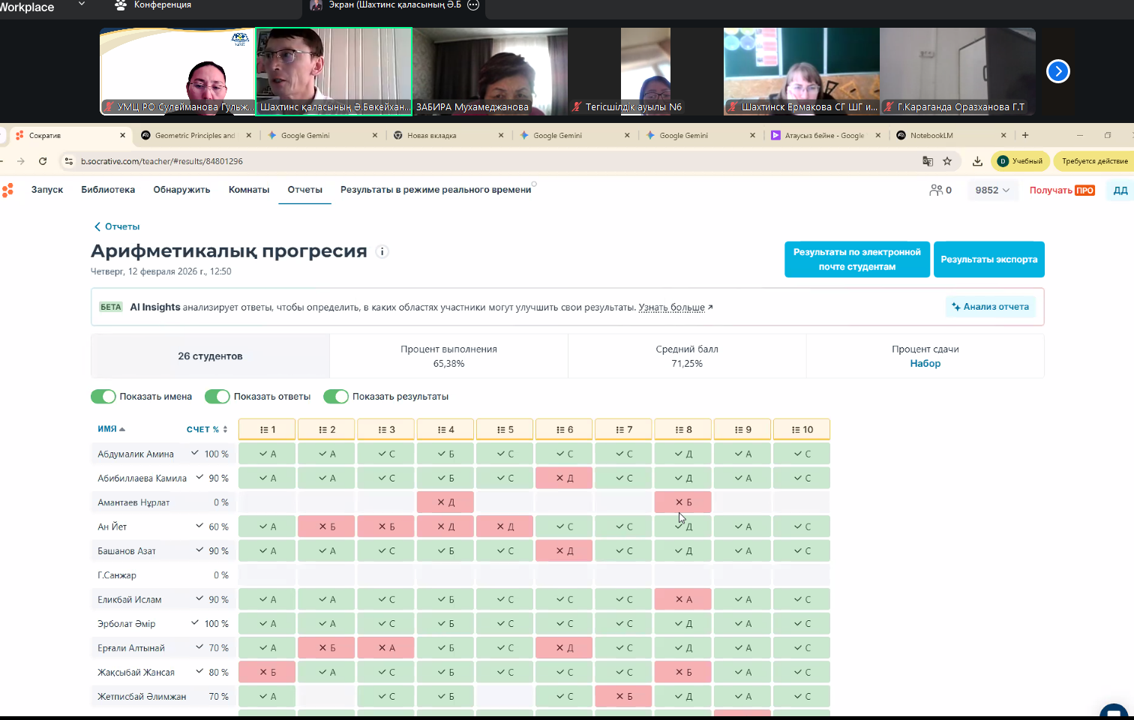Open browser downloads icon

[977, 161]
